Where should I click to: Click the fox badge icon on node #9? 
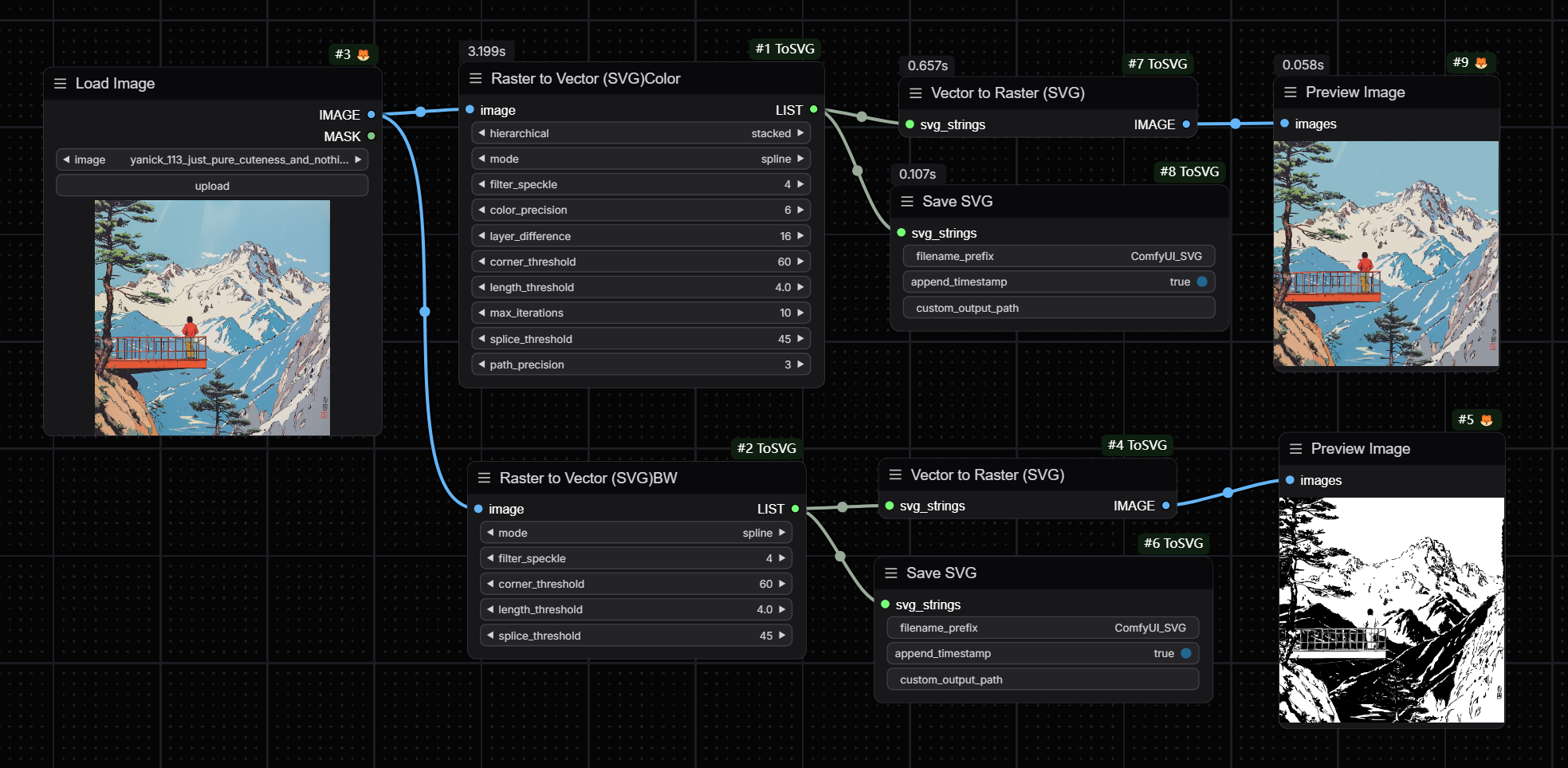[x=1481, y=62]
